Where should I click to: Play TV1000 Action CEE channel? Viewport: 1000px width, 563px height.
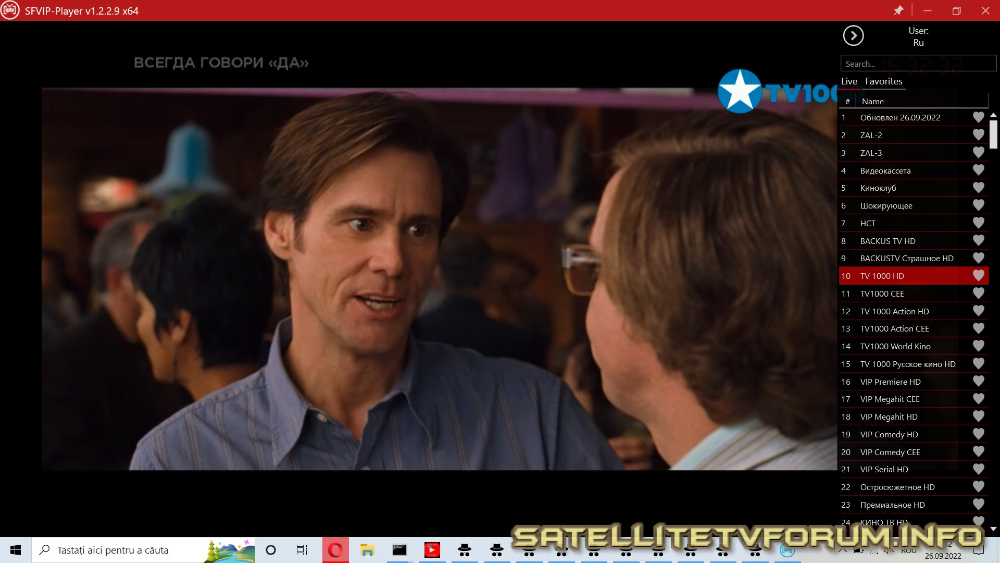click(x=913, y=328)
